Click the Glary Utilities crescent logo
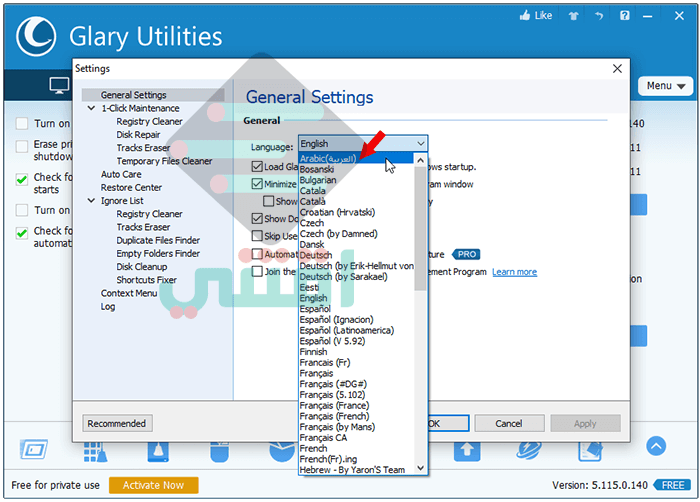Viewport: 700px width, 502px height. [36, 37]
